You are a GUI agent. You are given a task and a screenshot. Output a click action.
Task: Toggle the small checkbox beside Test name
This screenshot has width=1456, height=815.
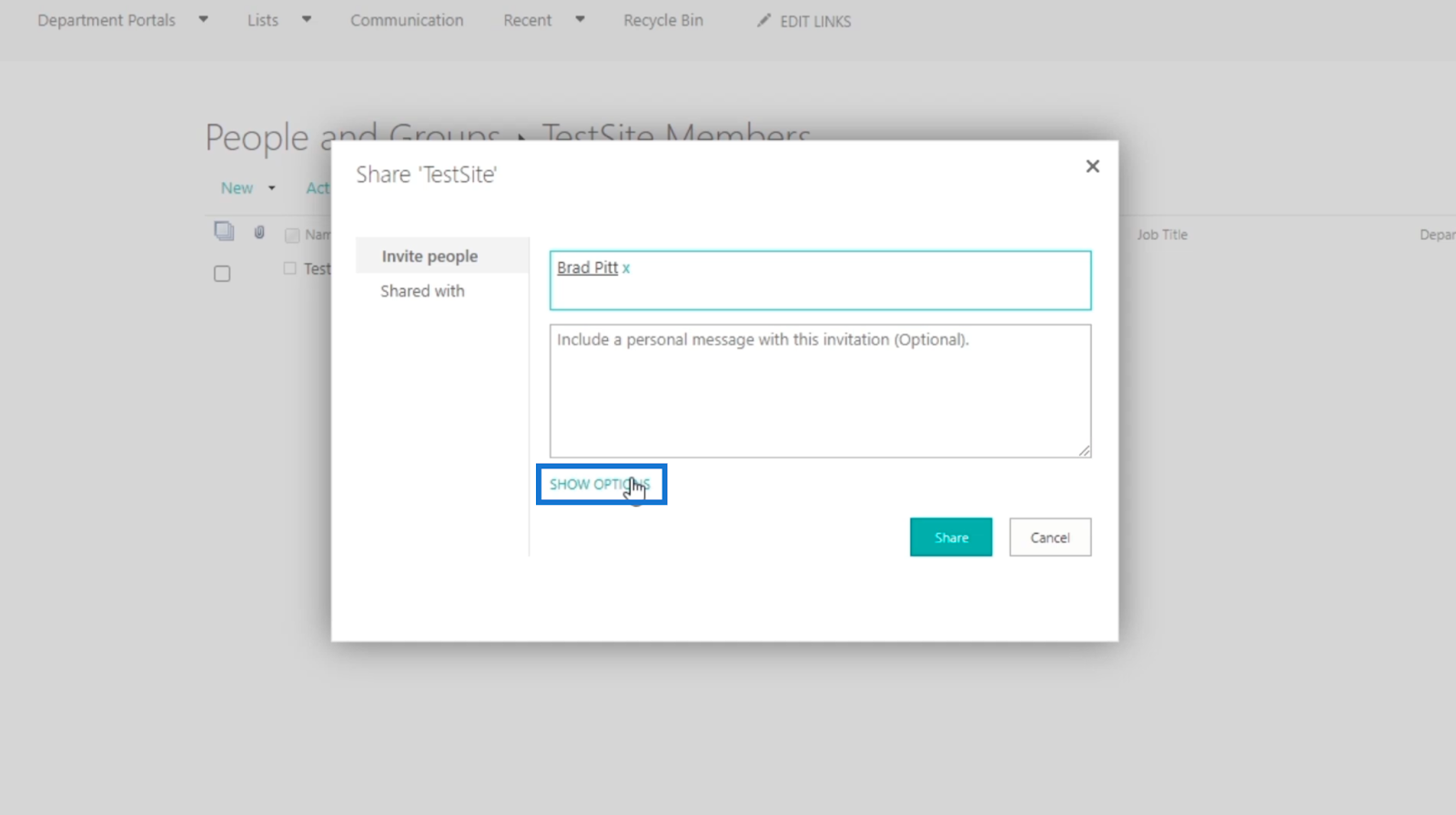tap(289, 268)
